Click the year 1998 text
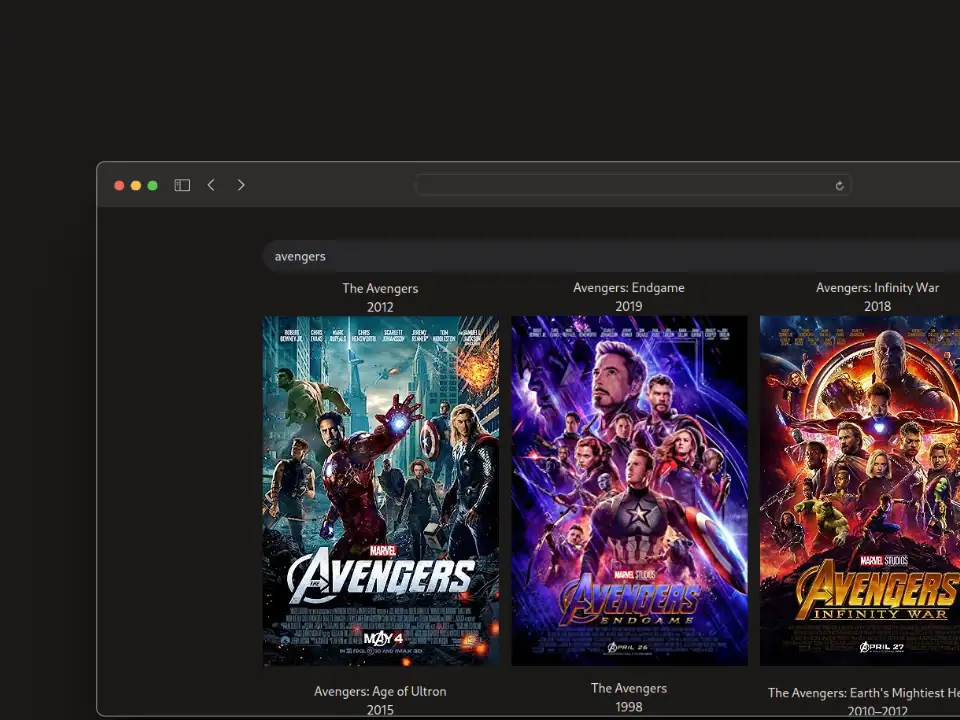This screenshot has width=960, height=720. click(629, 707)
